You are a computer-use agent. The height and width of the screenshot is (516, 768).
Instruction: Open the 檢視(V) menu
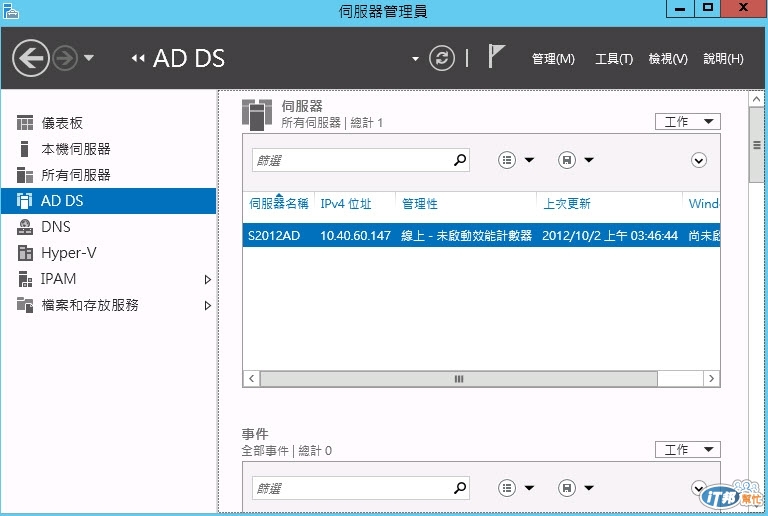(x=668, y=59)
